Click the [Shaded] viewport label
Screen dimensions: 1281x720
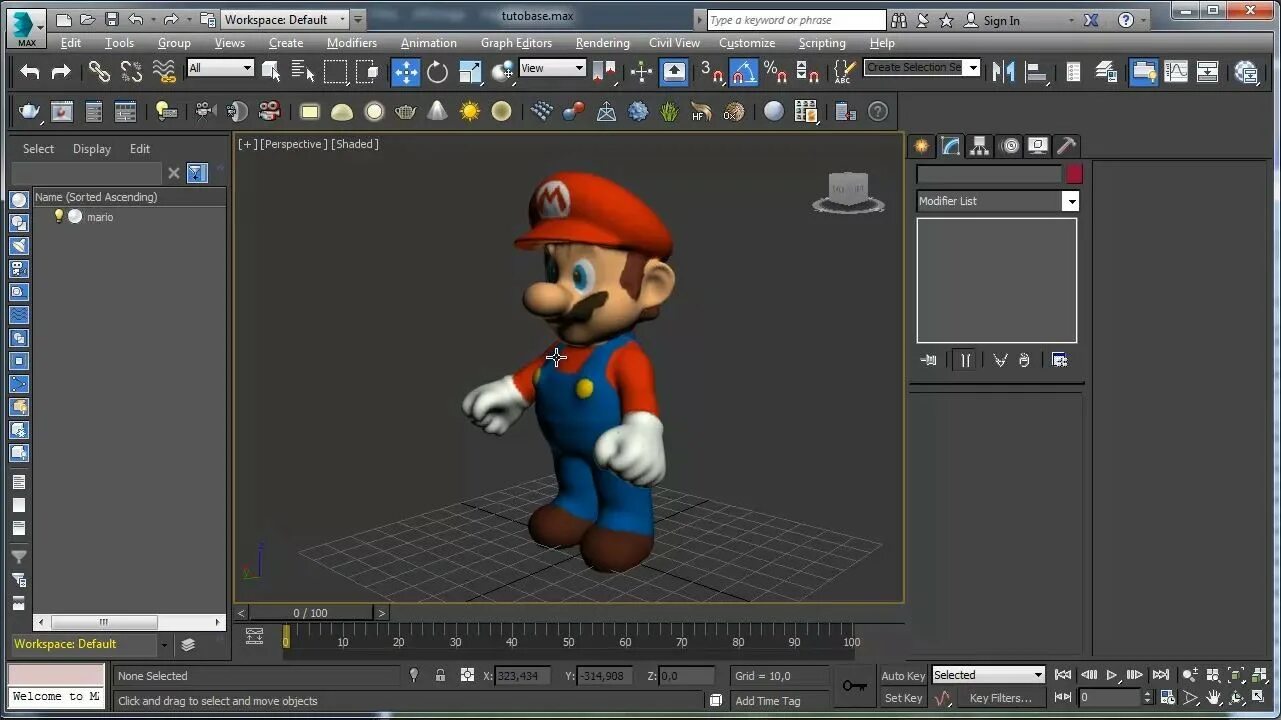coord(355,144)
